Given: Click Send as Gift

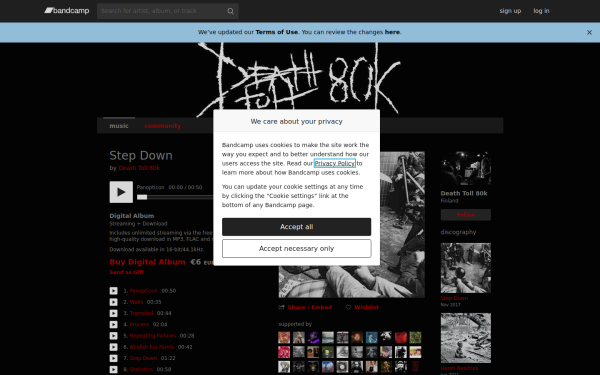Looking at the screenshot, I should (127, 272).
